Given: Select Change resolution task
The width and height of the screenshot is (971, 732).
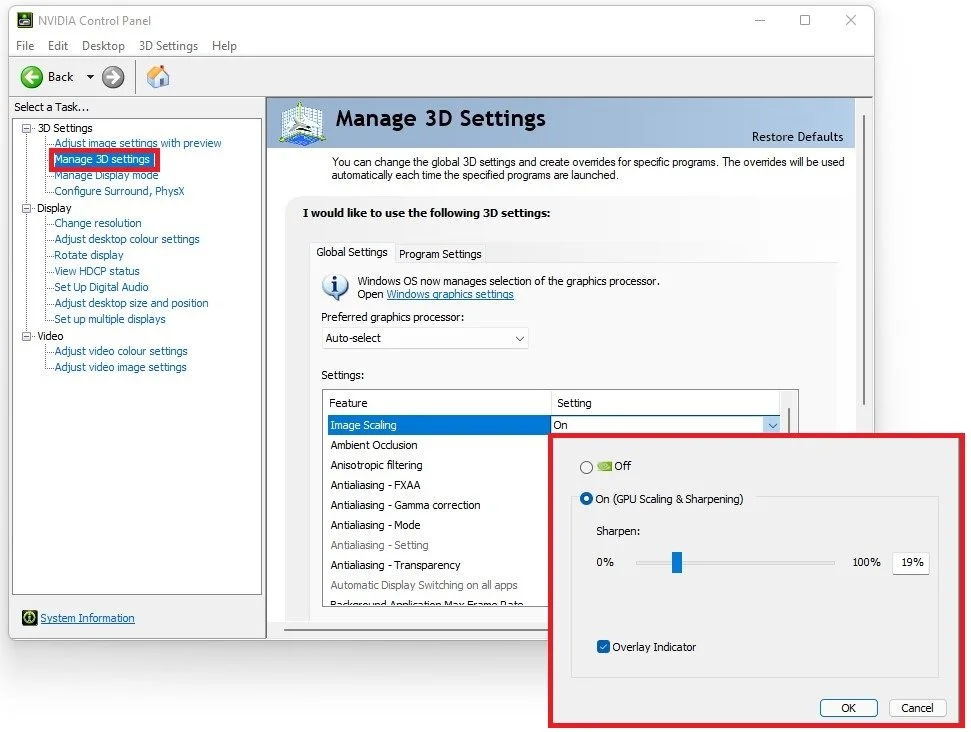Looking at the screenshot, I should [x=98, y=223].
